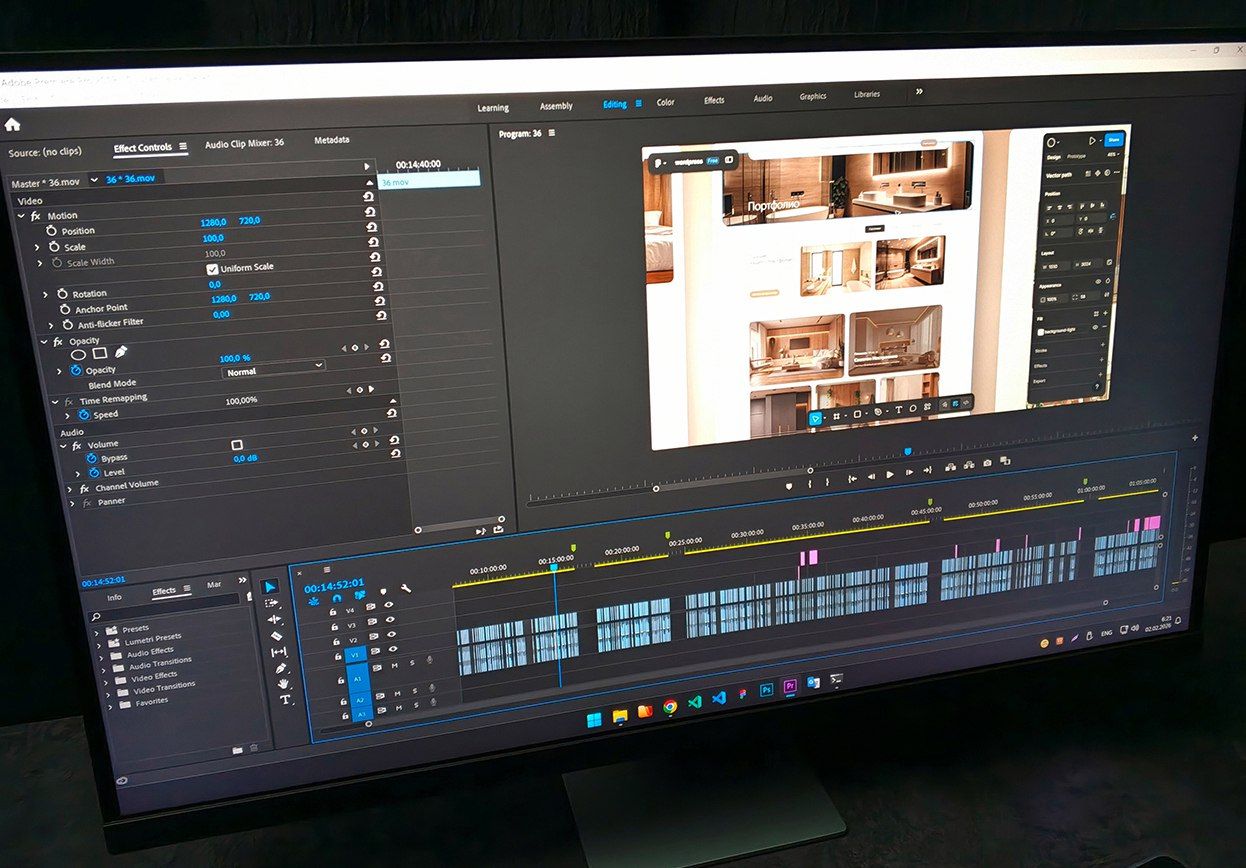Select the Type tool

(x=285, y=700)
